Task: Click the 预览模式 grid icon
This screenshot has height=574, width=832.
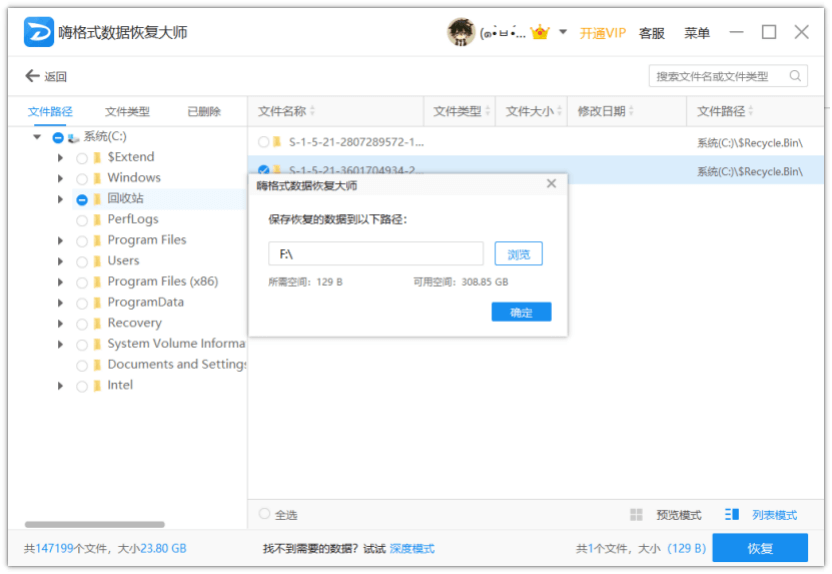Action: tap(636, 515)
